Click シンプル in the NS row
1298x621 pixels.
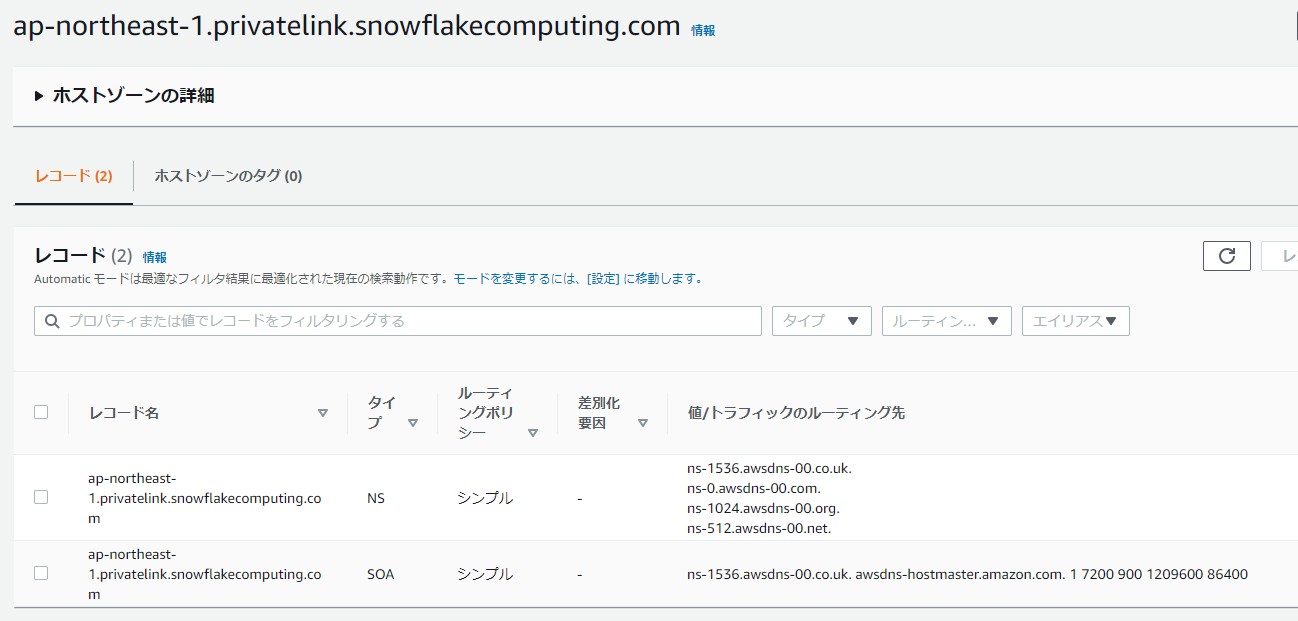click(485, 498)
